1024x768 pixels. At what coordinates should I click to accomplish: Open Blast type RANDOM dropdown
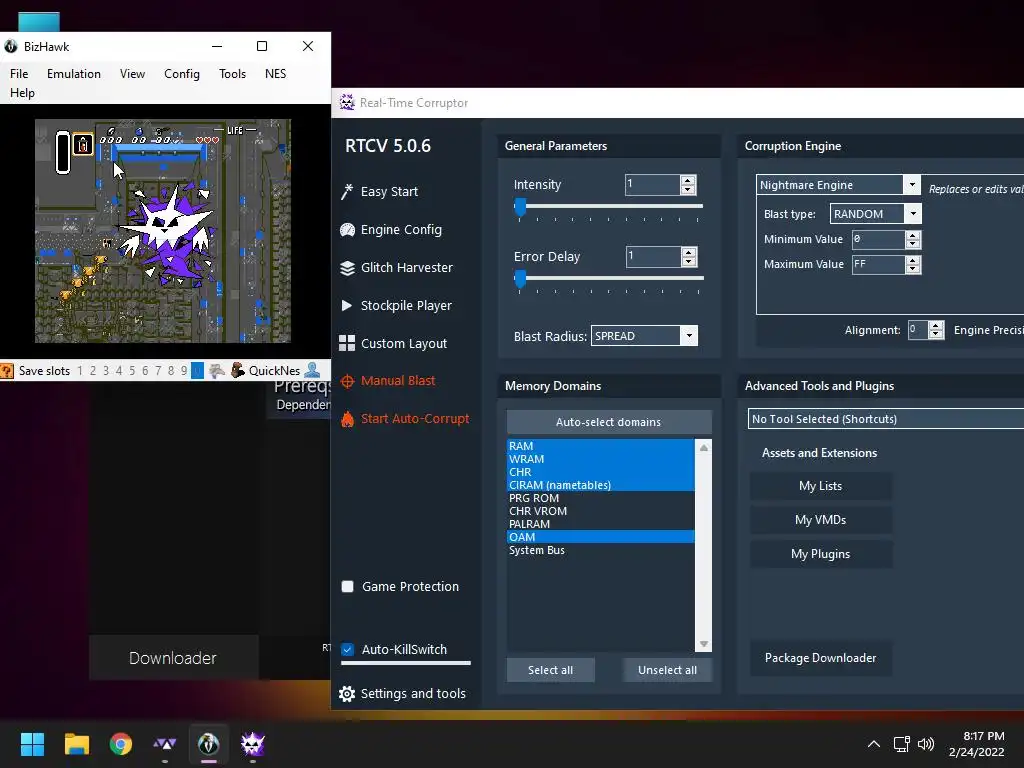coord(913,214)
